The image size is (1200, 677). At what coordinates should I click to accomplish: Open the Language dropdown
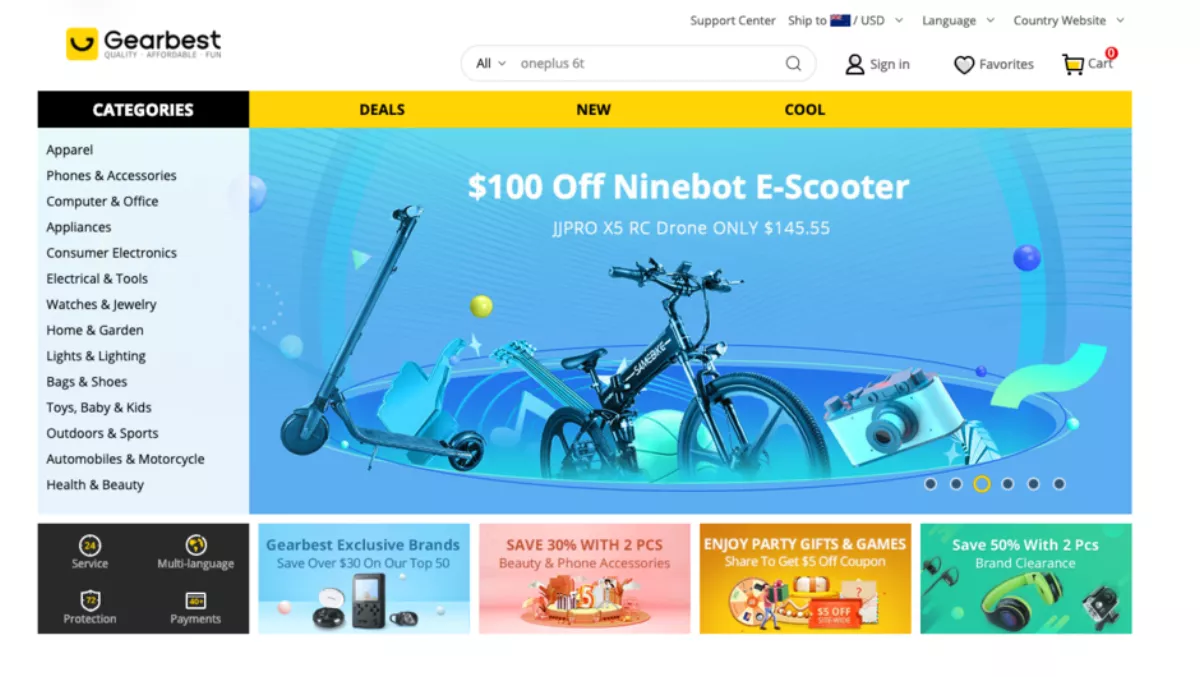pos(958,20)
